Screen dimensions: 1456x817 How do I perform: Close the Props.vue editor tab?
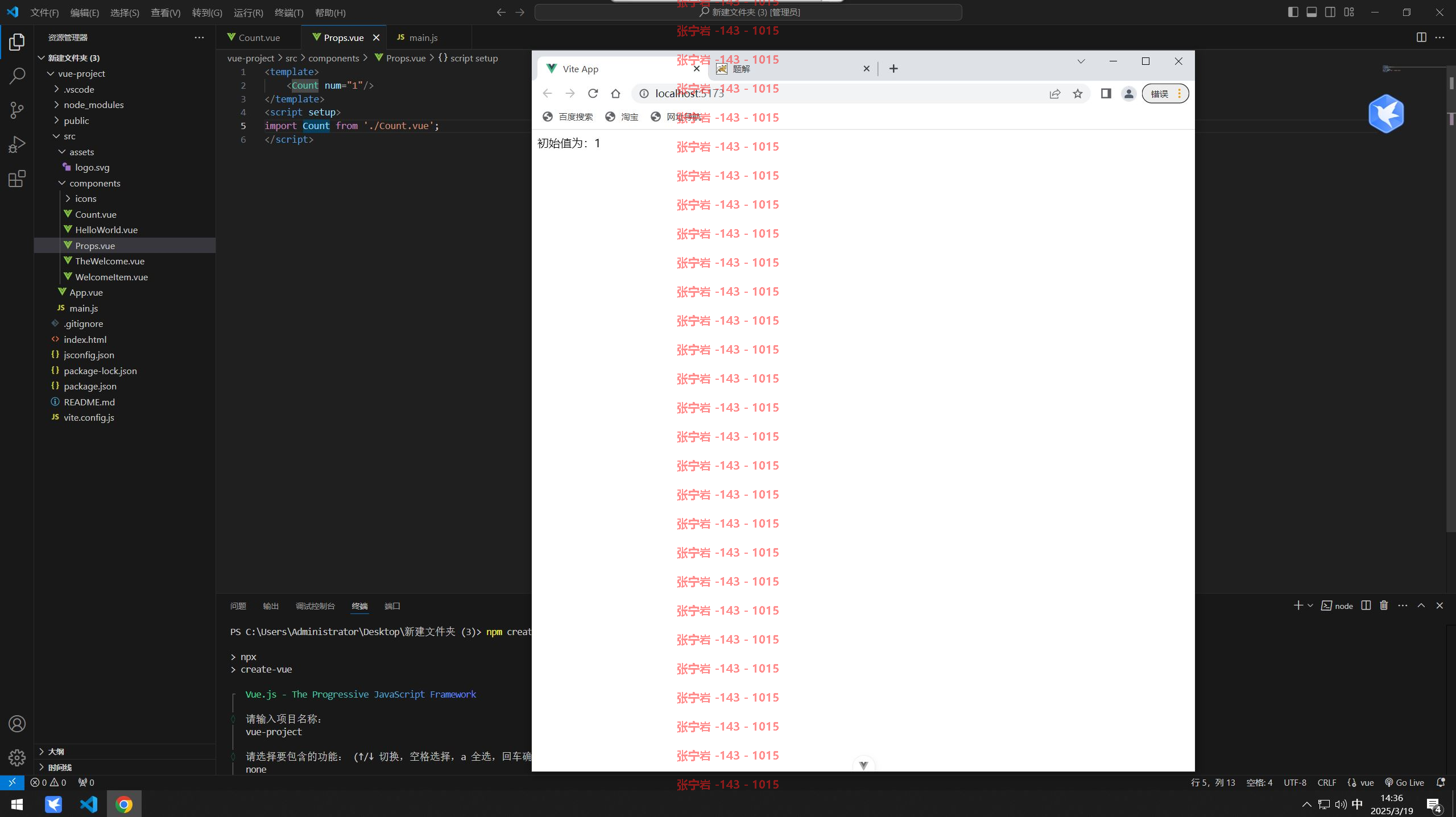click(376, 38)
